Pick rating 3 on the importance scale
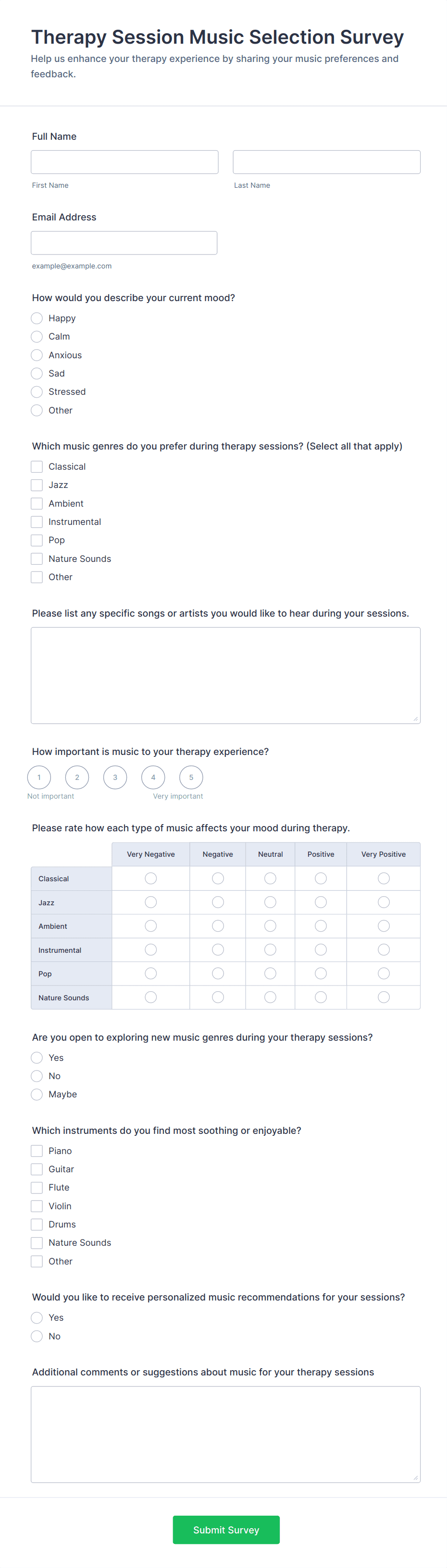The height and width of the screenshot is (1568, 447). pos(115,778)
